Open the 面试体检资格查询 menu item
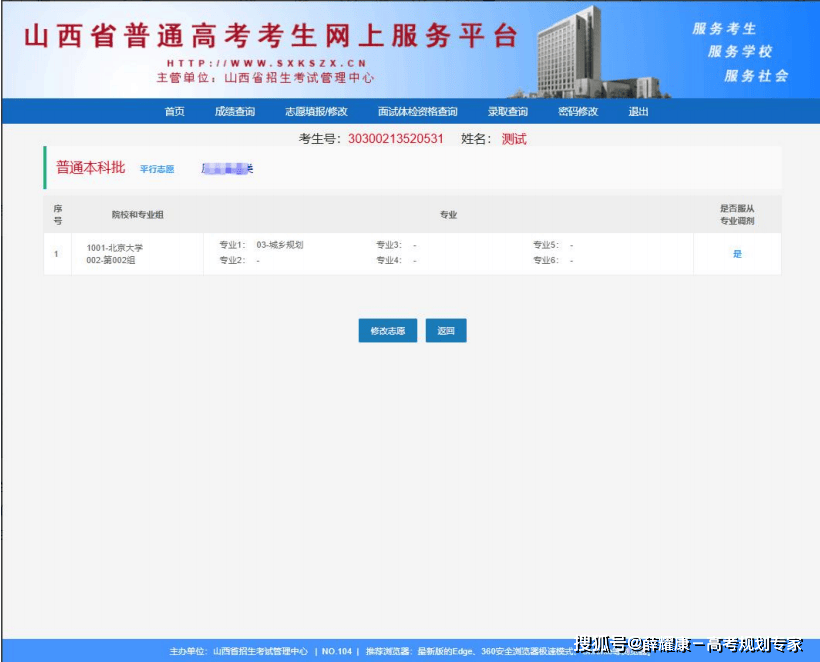 pos(417,111)
